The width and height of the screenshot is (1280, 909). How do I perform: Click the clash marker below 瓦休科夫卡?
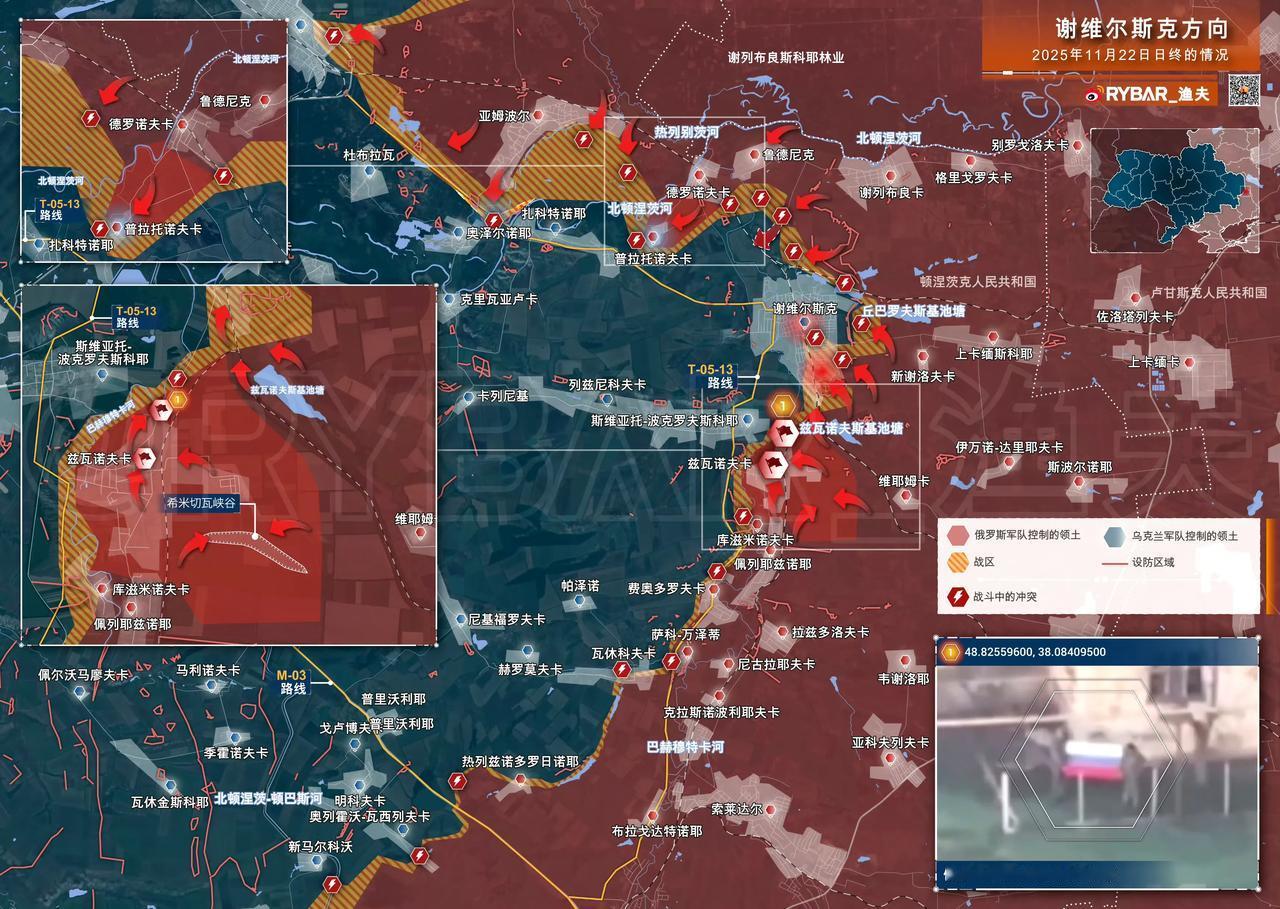tap(622, 670)
